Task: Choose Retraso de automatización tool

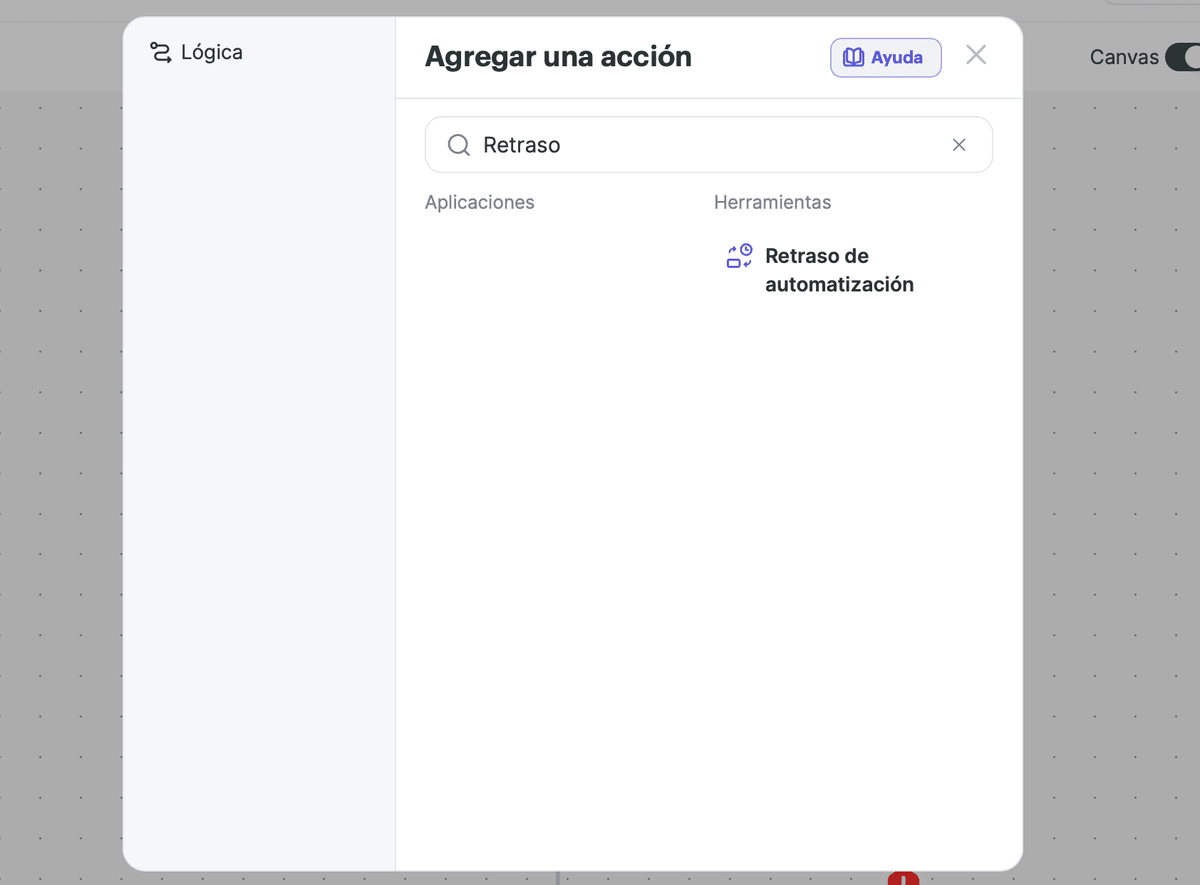Action: pyautogui.click(x=820, y=270)
